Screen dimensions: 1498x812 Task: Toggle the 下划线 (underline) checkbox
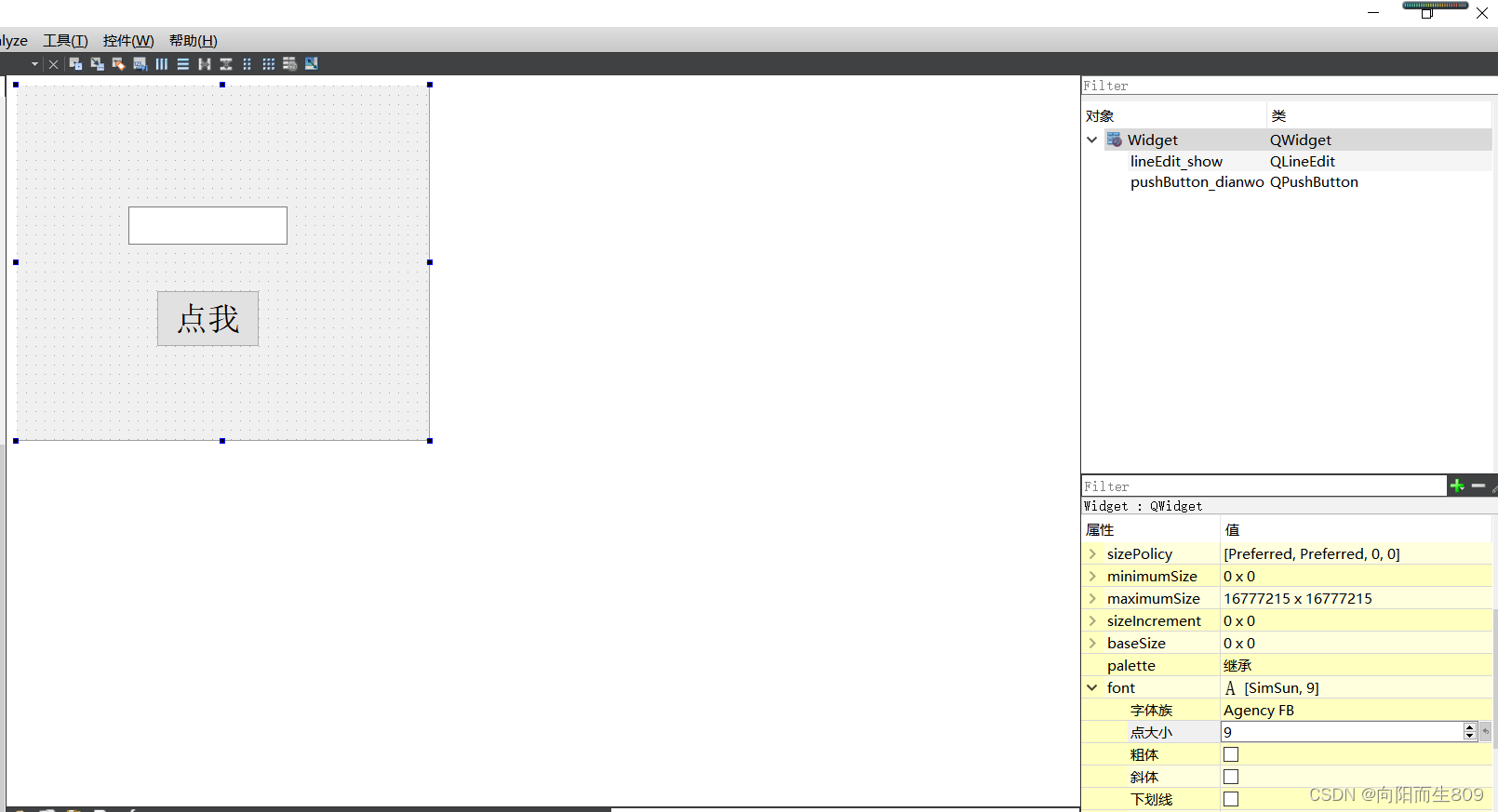1231,799
